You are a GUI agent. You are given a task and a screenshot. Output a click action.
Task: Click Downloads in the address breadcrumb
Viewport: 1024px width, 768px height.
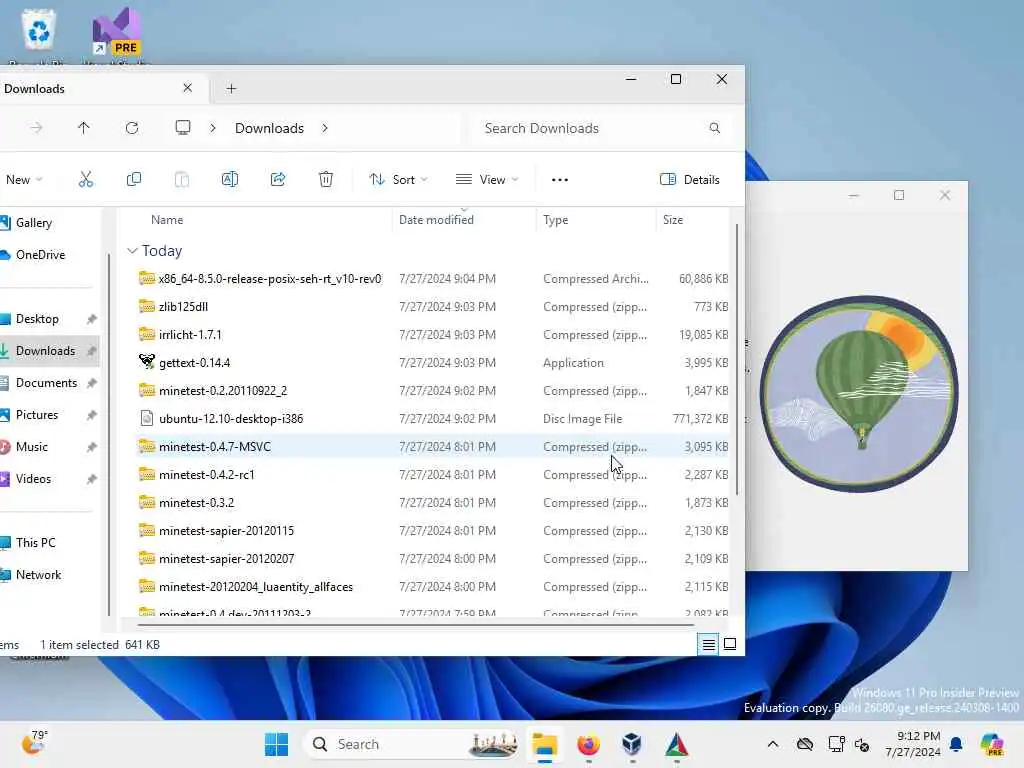[269, 128]
